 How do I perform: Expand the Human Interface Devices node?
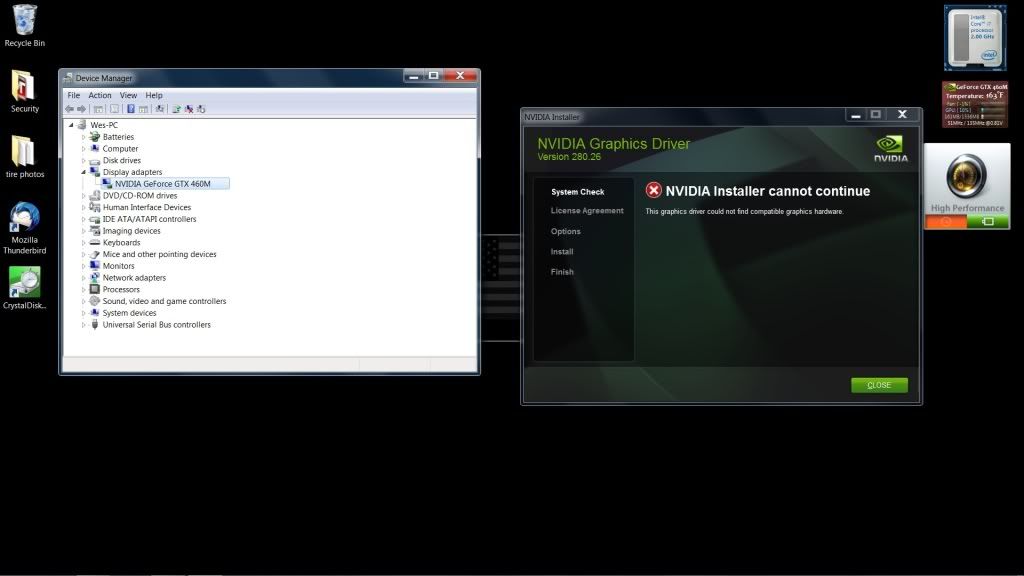[x=84, y=207]
